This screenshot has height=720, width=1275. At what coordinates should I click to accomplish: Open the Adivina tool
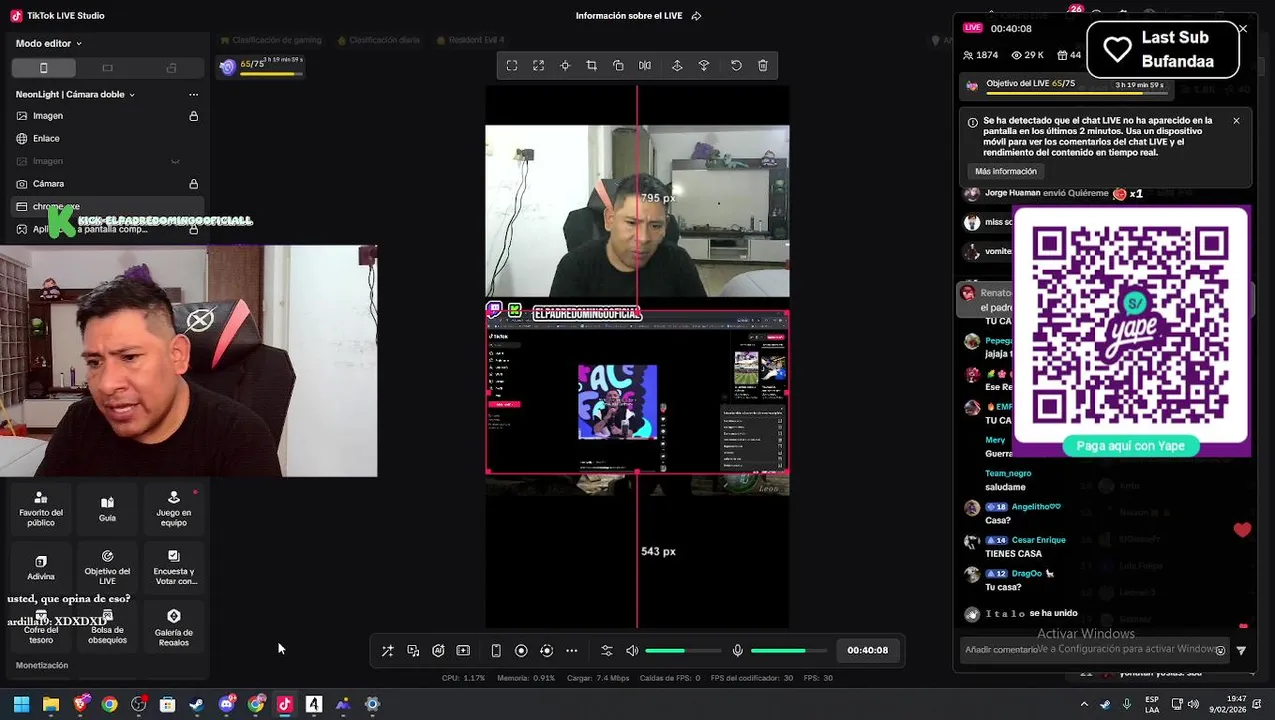(x=41, y=568)
